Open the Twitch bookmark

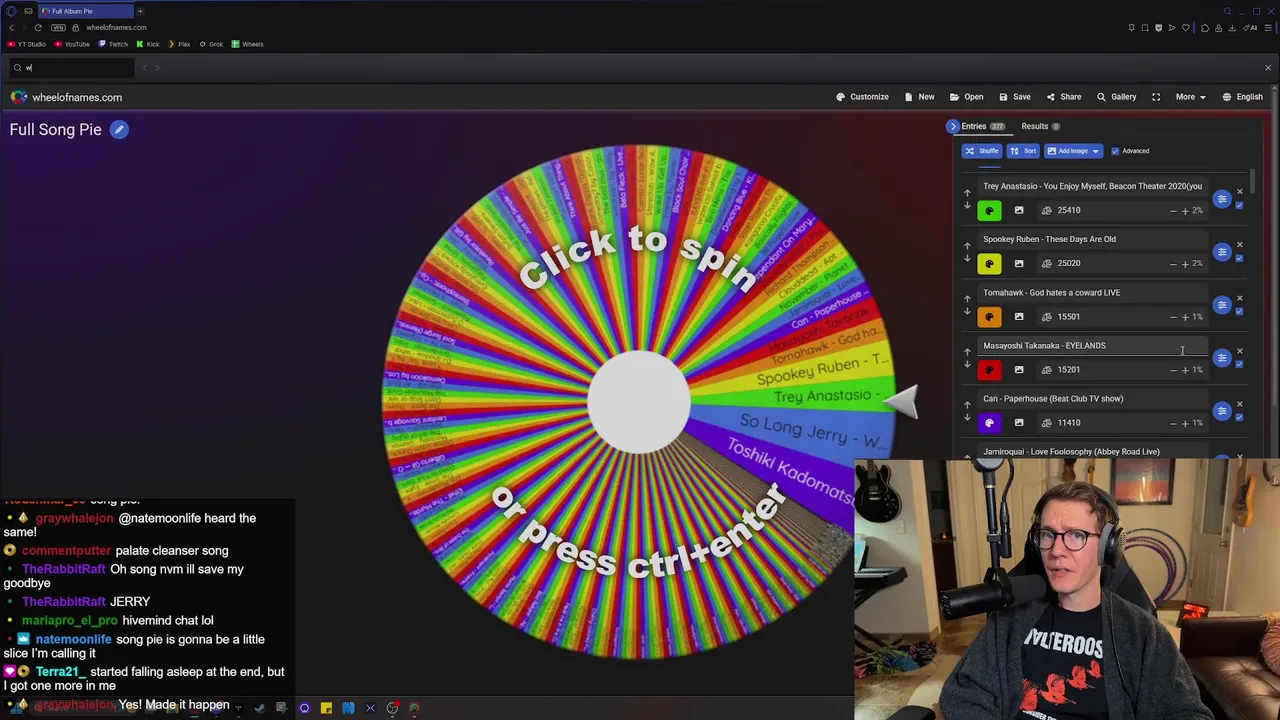(113, 44)
